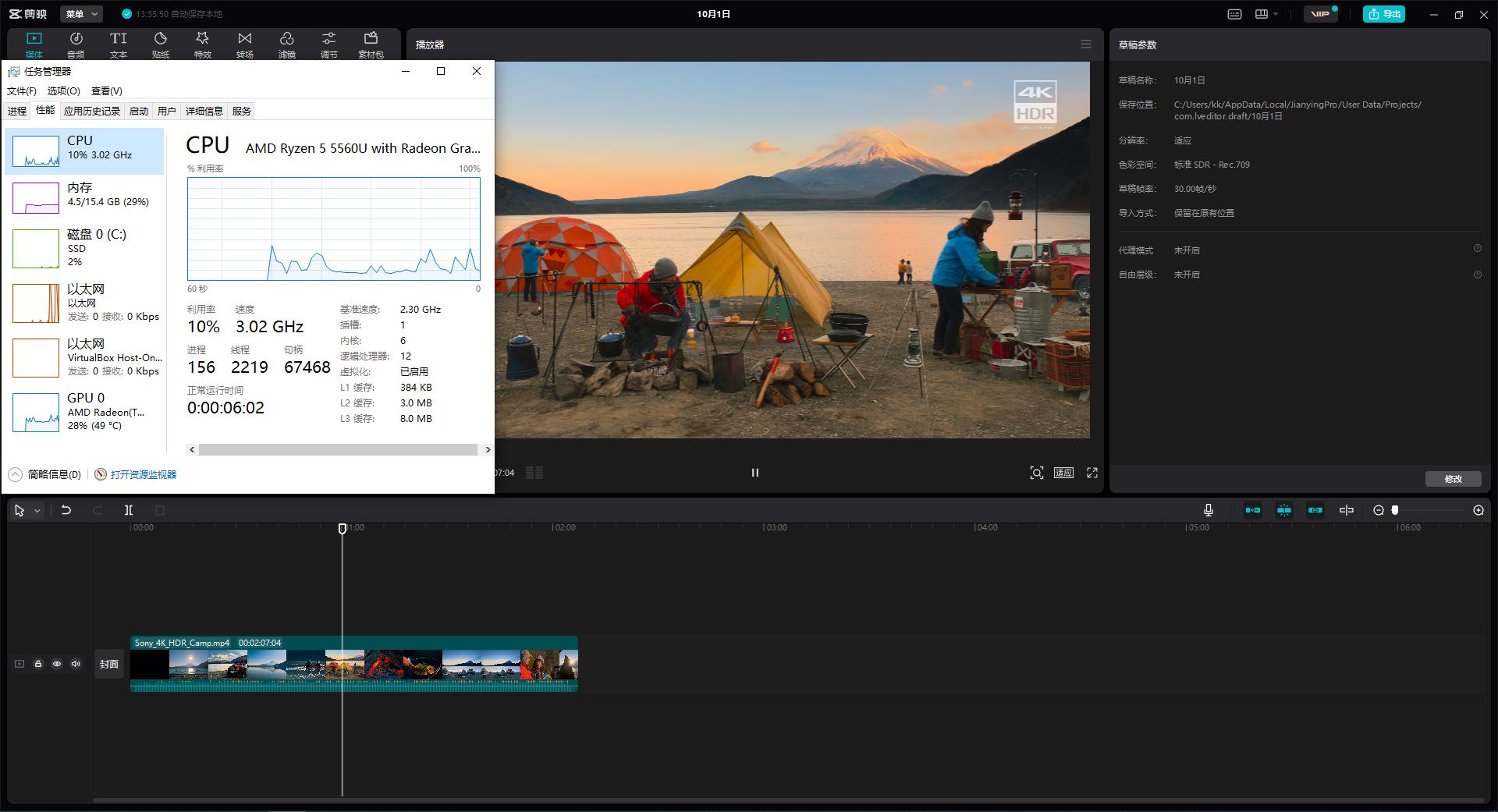Click the timeline zoom slider handle

click(1395, 510)
